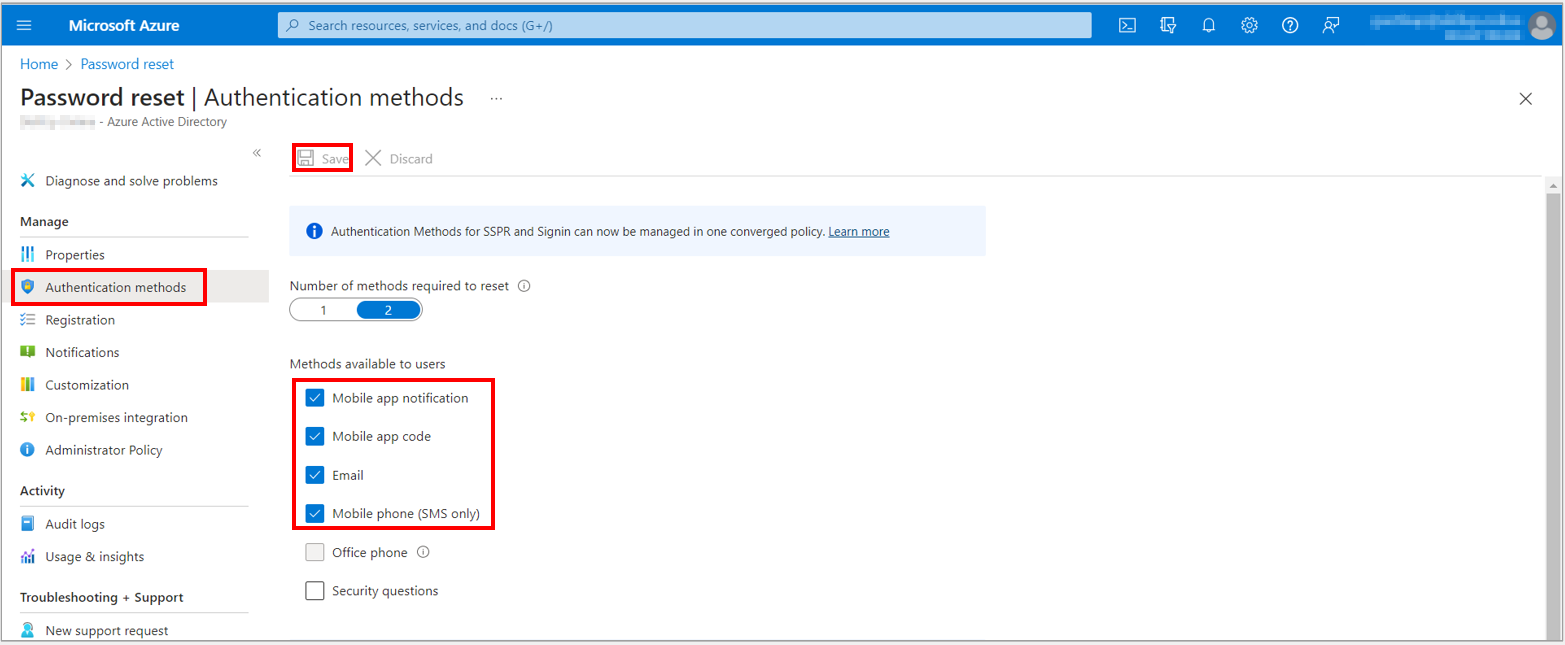Image resolution: width=1565 pixels, height=645 pixels.
Task: Show info tooltip for number of methods required
Action: [524, 286]
